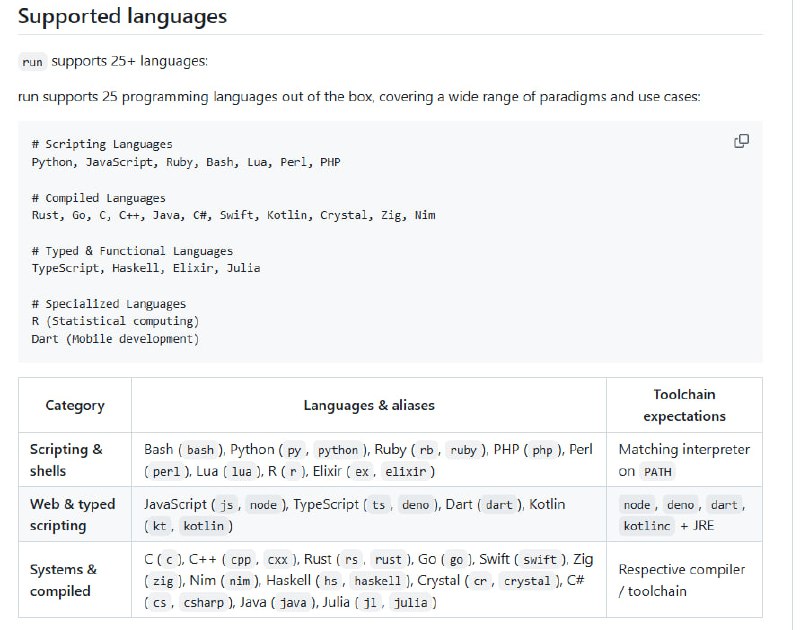Select the 'Systems & compiled' row label
Image resolution: width=800 pixels, height=630 pixels.
tap(63, 580)
